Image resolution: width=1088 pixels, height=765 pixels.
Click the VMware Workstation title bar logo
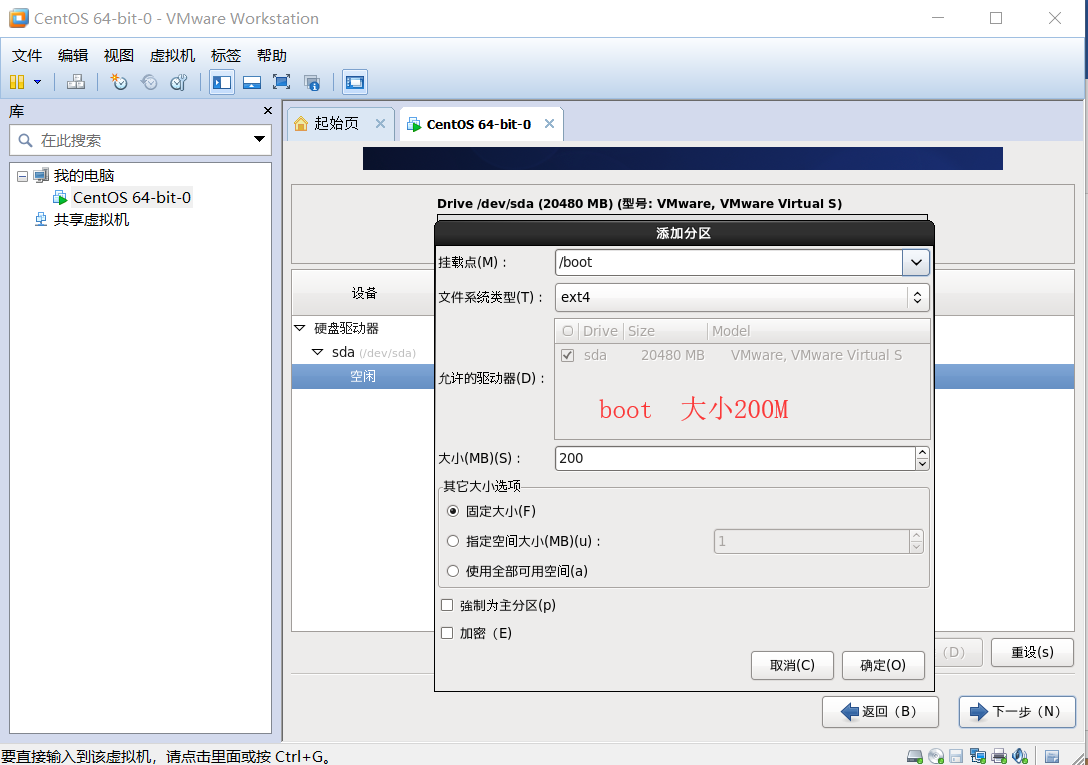coord(19,18)
